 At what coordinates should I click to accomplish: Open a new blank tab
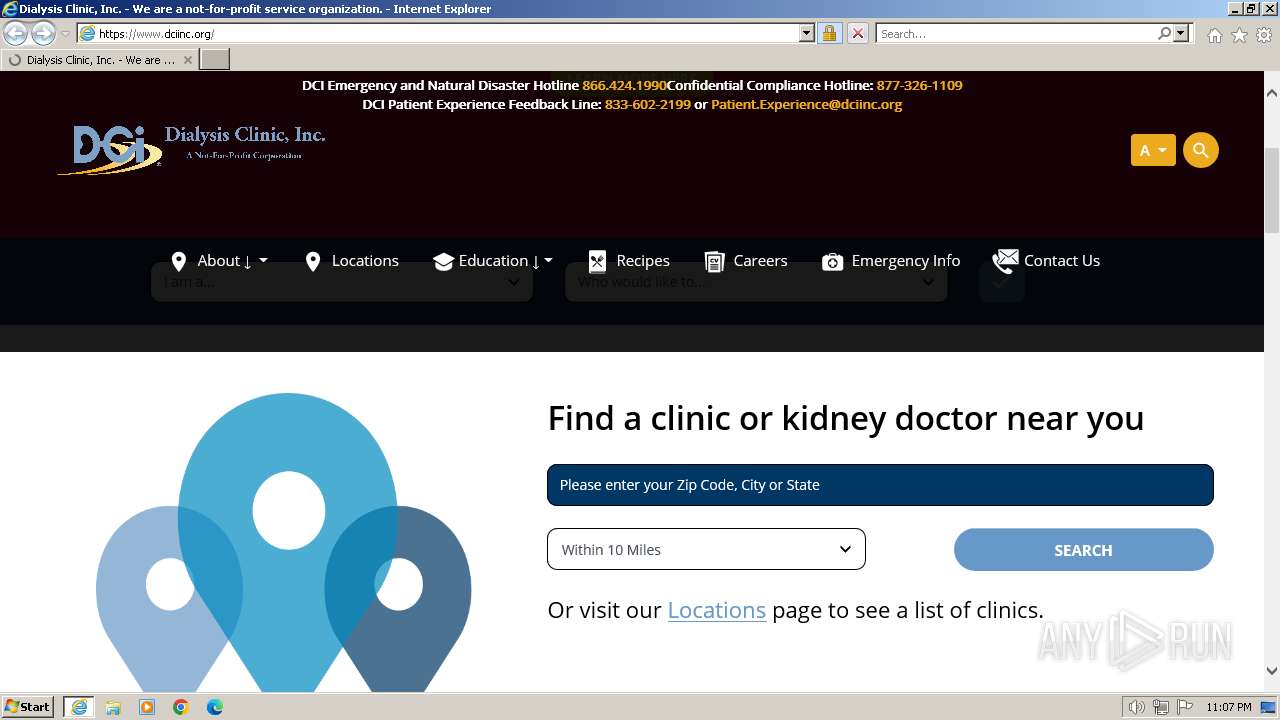[215, 60]
